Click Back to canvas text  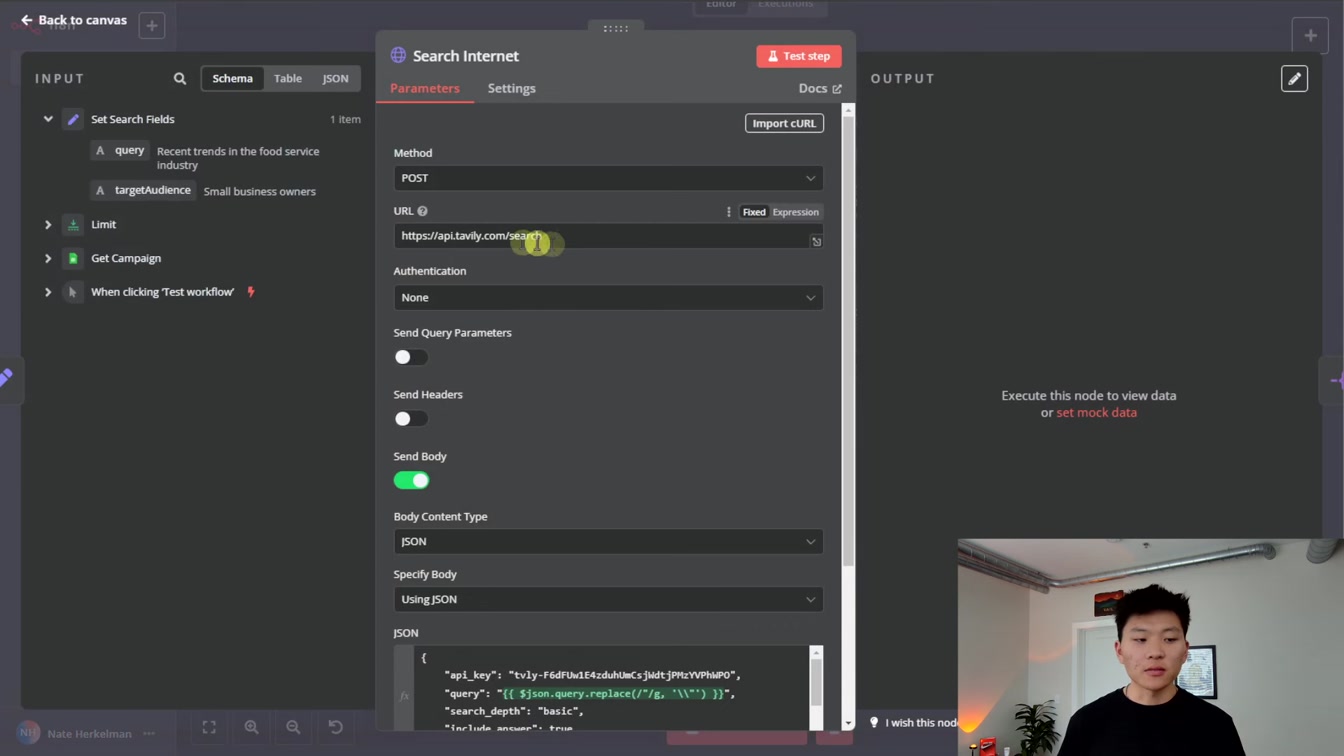pyautogui.click(x=83, y=20)
